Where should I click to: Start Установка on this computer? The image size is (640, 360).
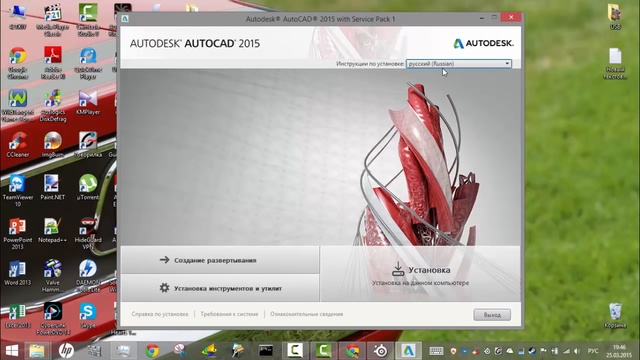pyautogui.click(x=420, y=274)
